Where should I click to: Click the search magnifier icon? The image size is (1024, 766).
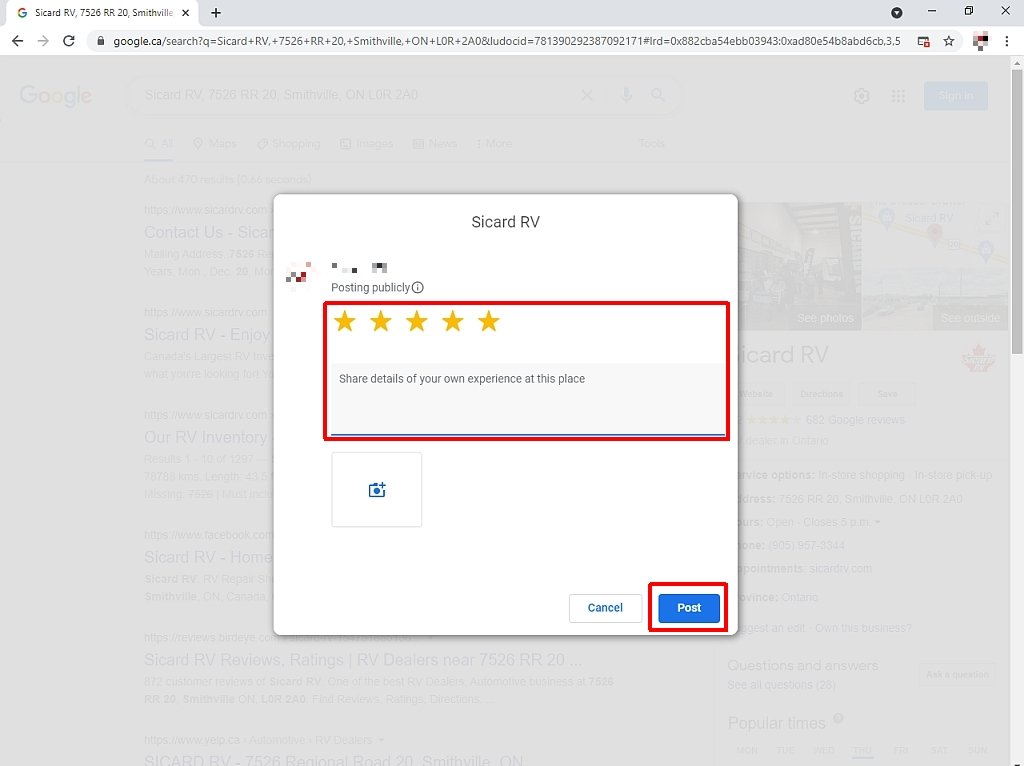tap(658, 95)
